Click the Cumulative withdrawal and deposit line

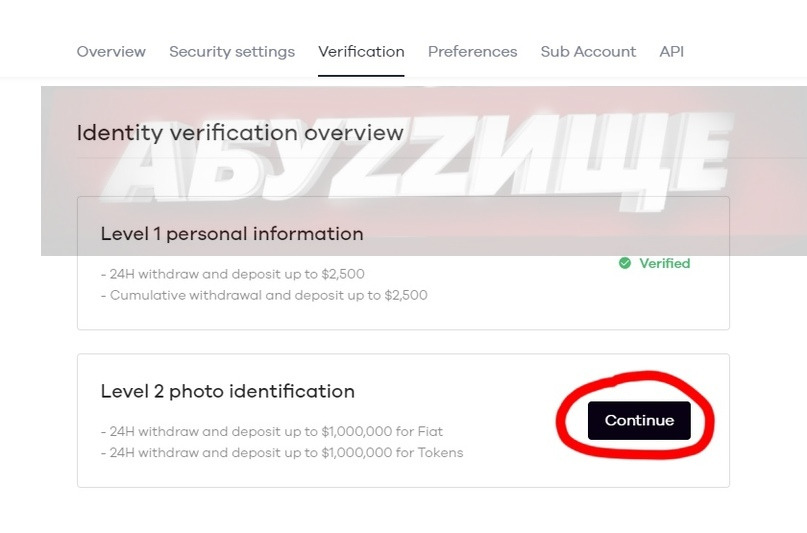[264, 295]
